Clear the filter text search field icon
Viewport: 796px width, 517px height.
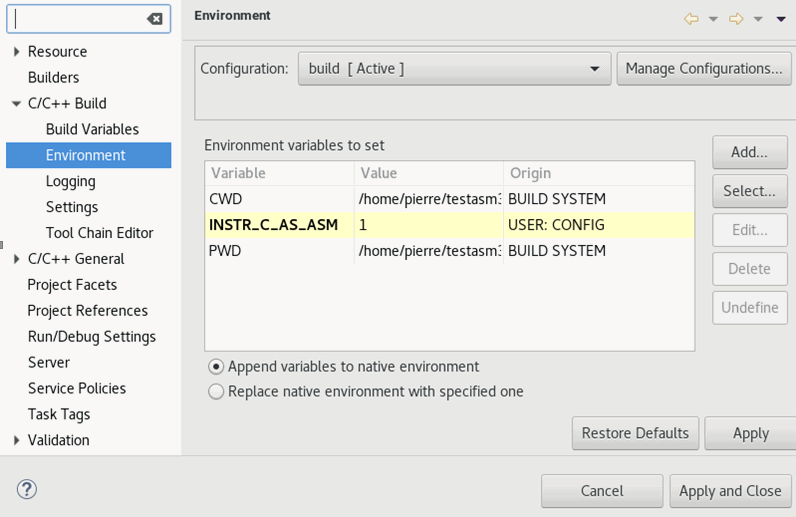click(x=154, y=19)
